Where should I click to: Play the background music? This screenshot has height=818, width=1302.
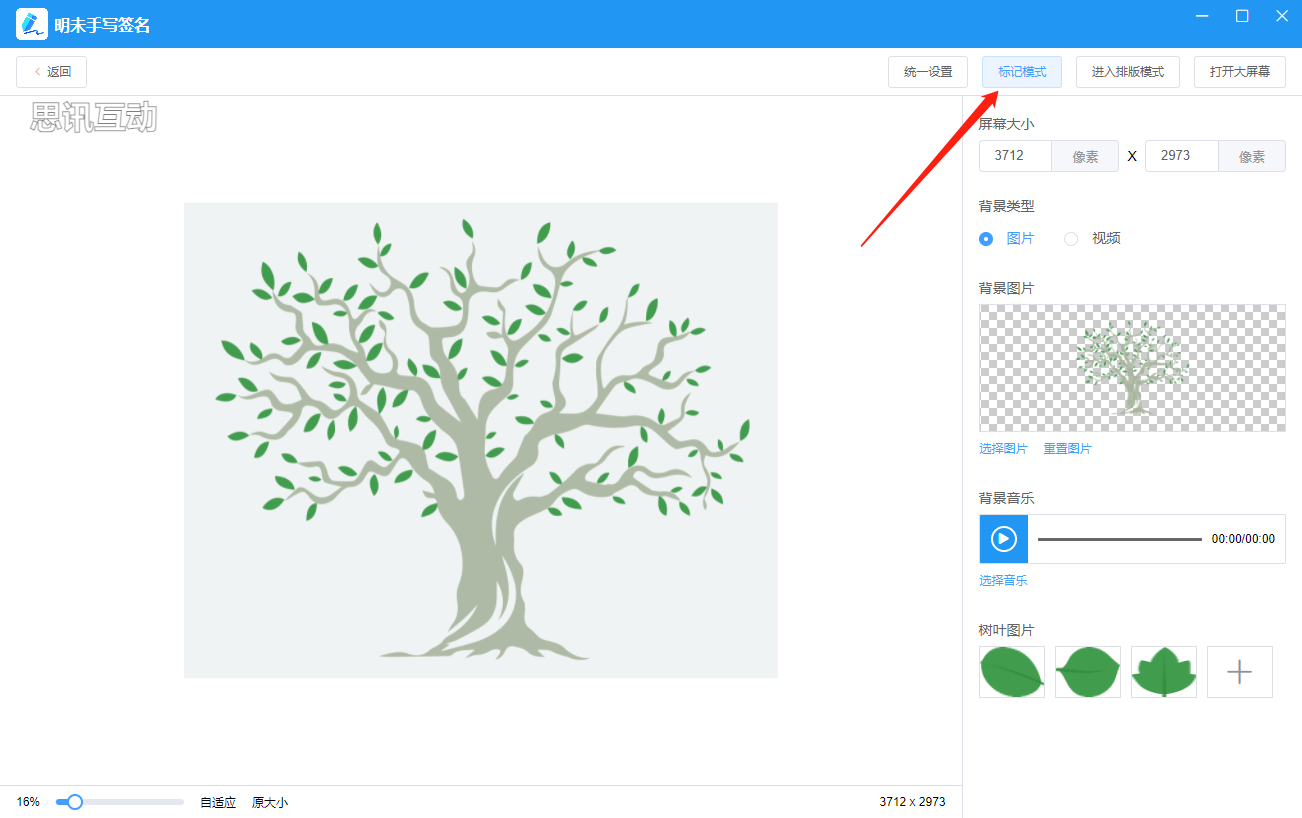tap(1003, 539)
